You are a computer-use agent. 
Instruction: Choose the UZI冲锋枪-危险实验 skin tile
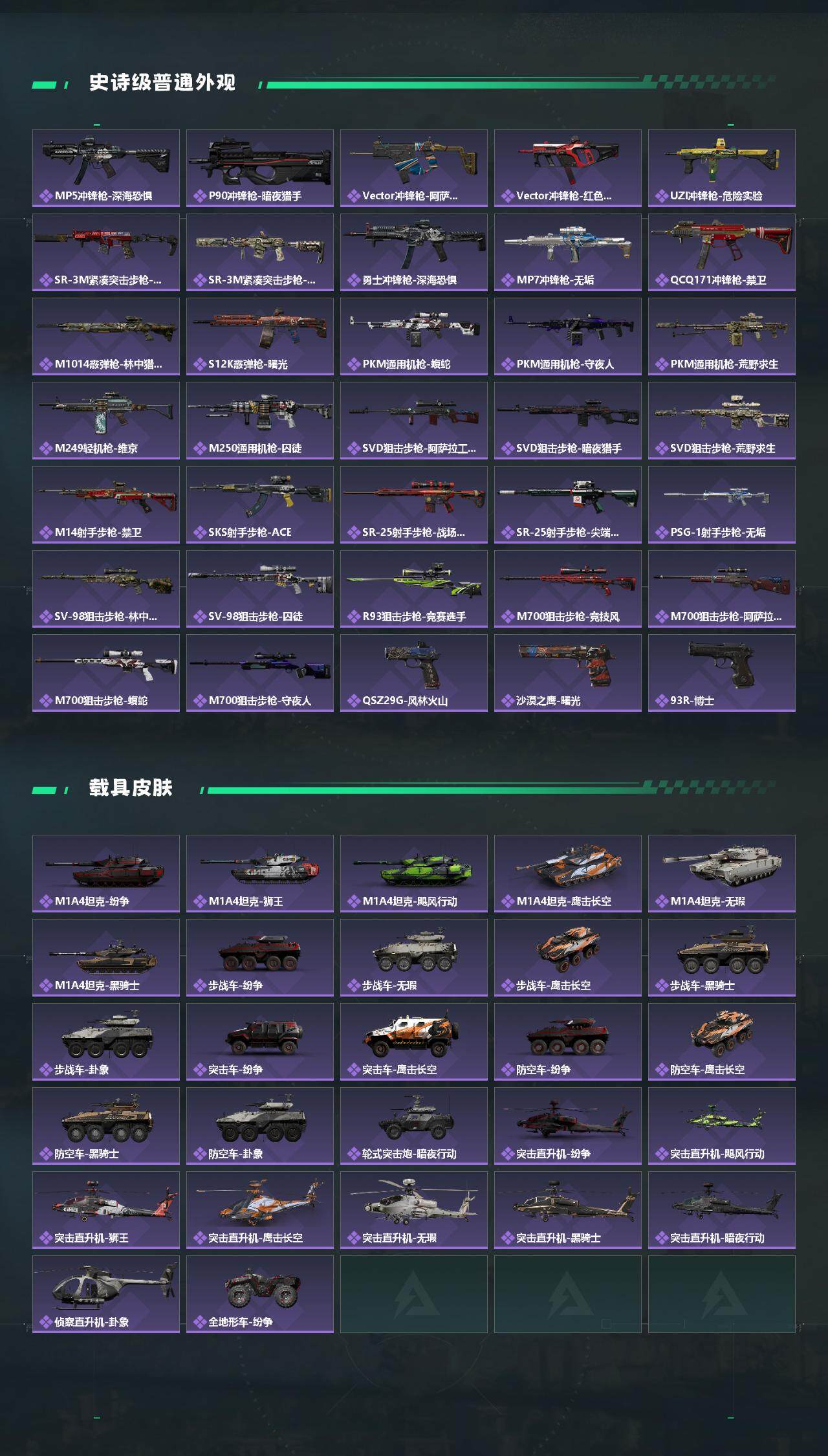pos(722,168)
